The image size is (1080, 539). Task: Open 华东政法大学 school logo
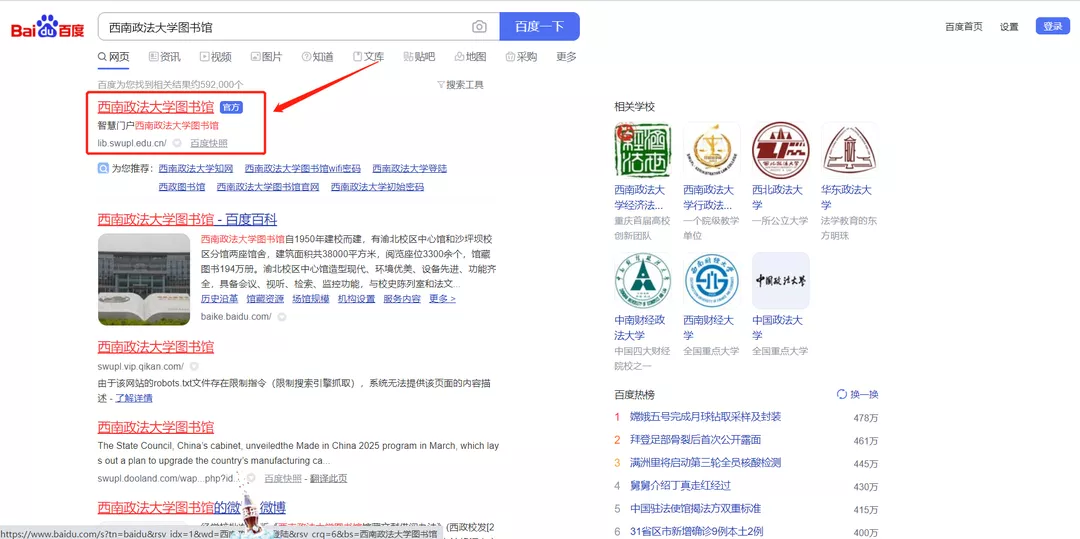849,151
